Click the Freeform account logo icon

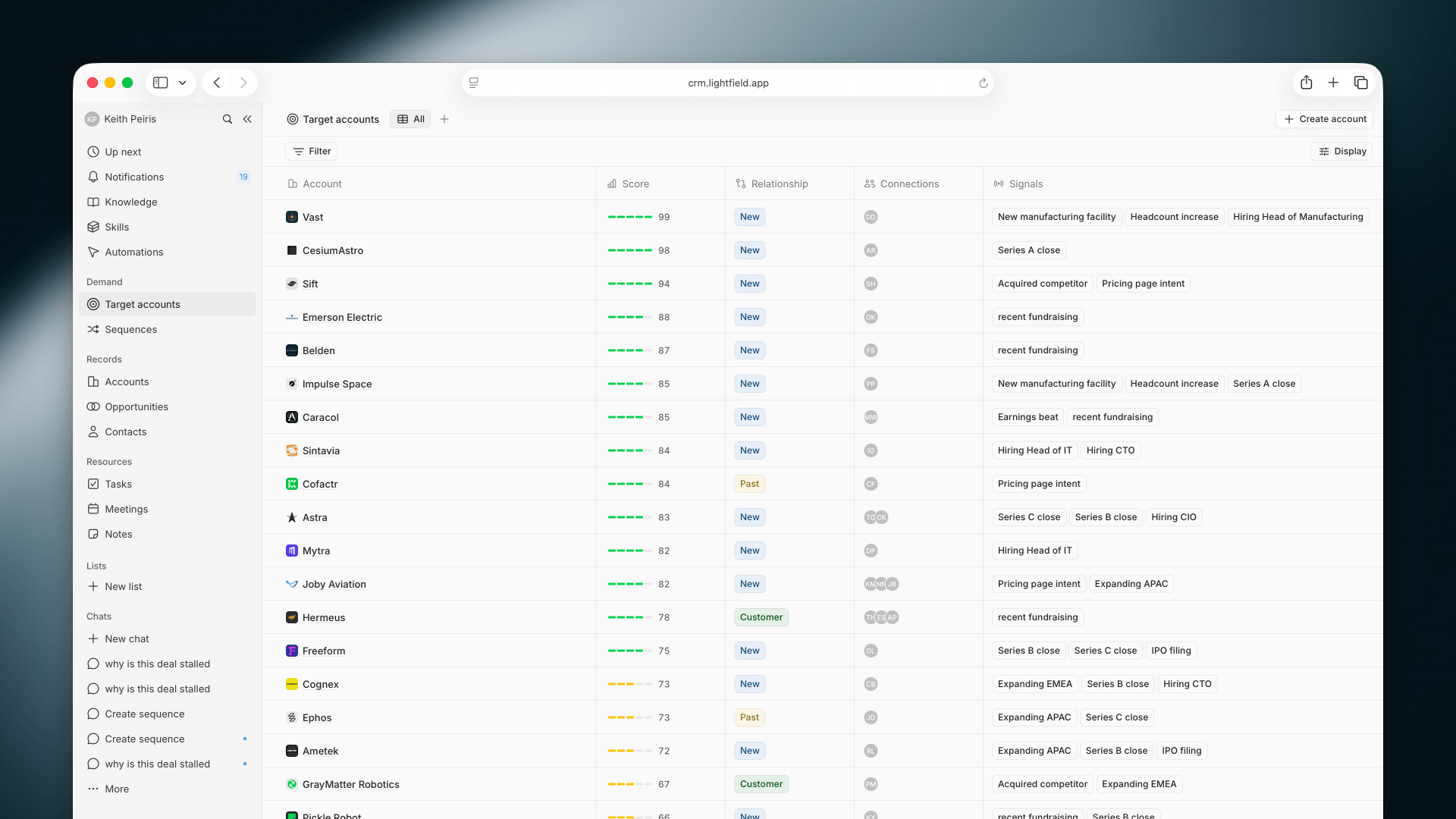[292, 651]
